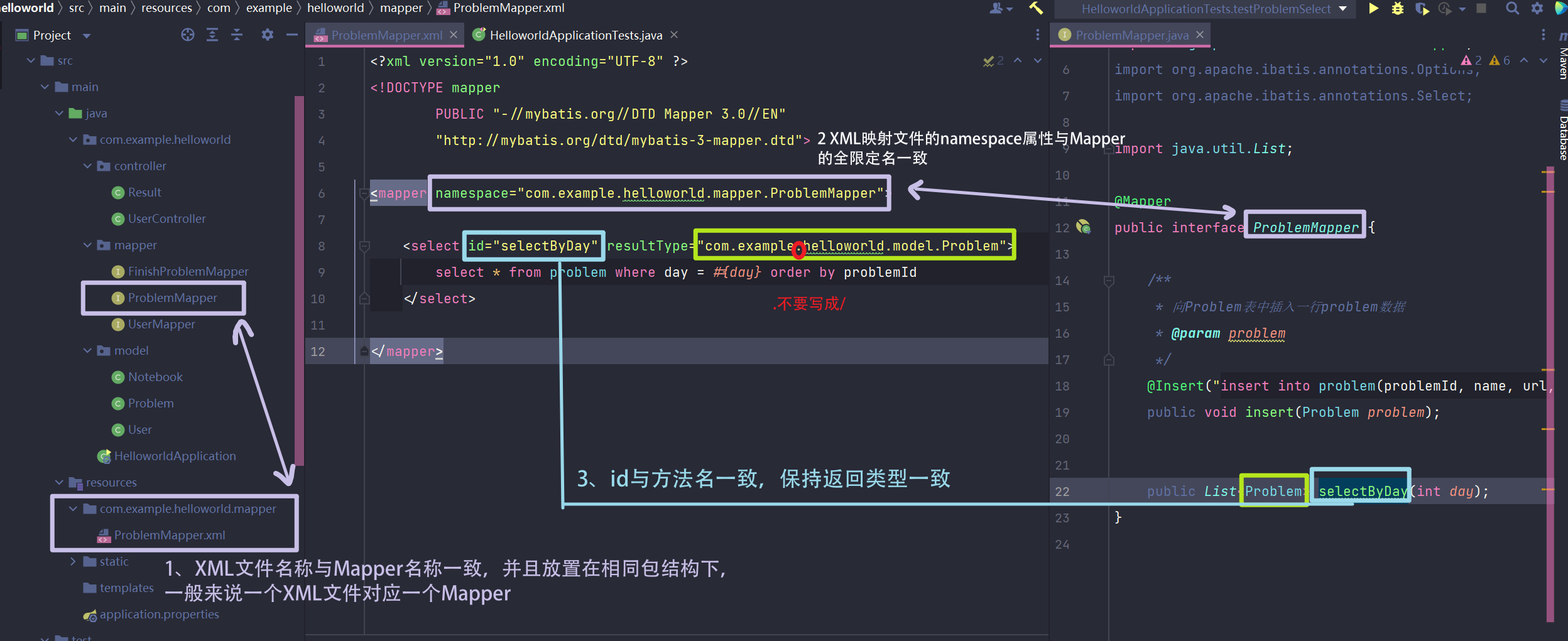This screenshot has height=641, width=1568.
Task: Open right editor tab options menu
Action: click(1543, 35)
